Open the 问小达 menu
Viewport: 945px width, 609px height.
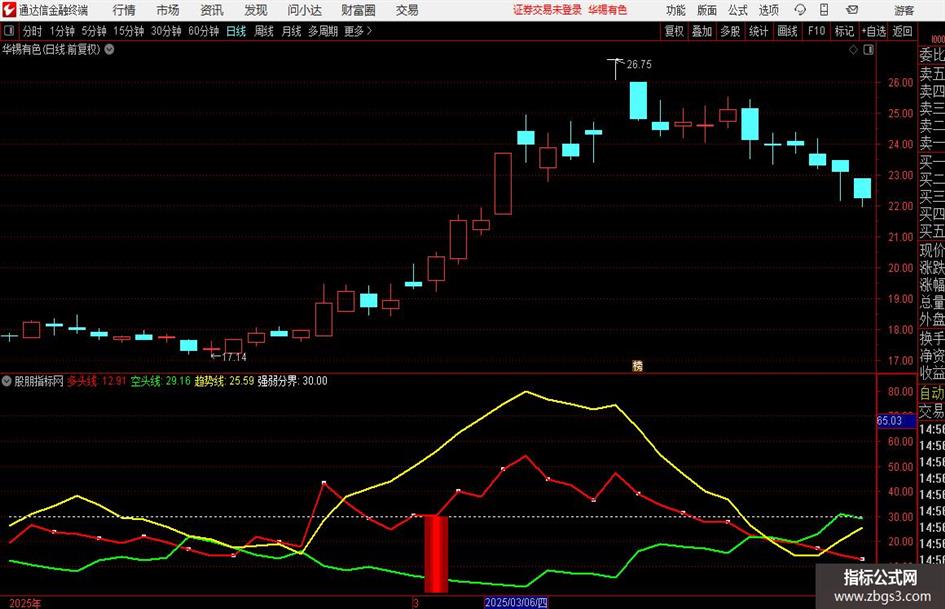[304, 10]
